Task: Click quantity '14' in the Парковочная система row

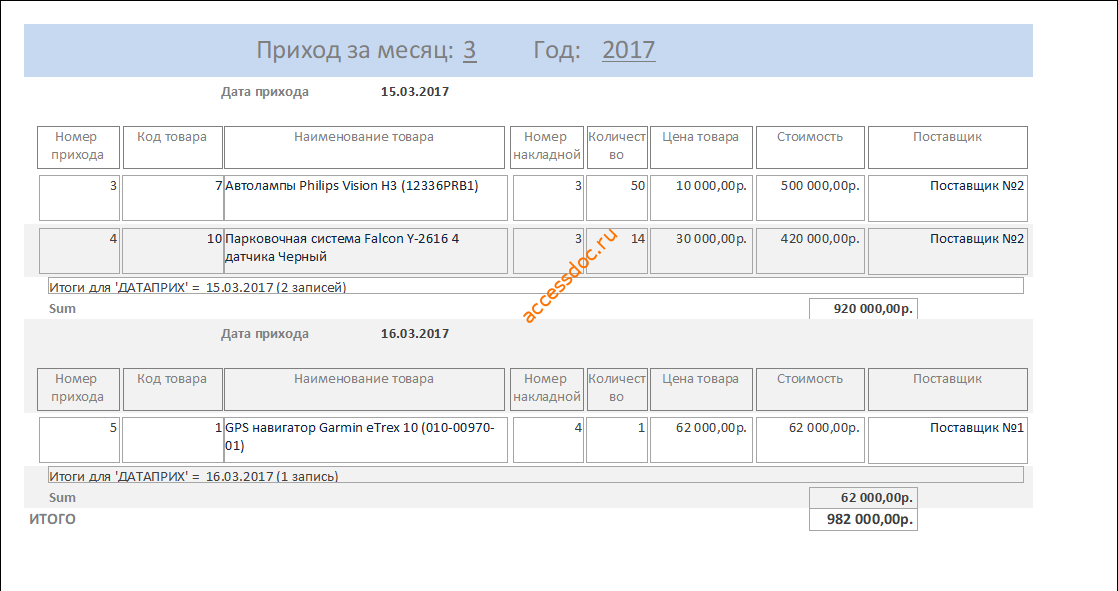Action: (617, 251)
